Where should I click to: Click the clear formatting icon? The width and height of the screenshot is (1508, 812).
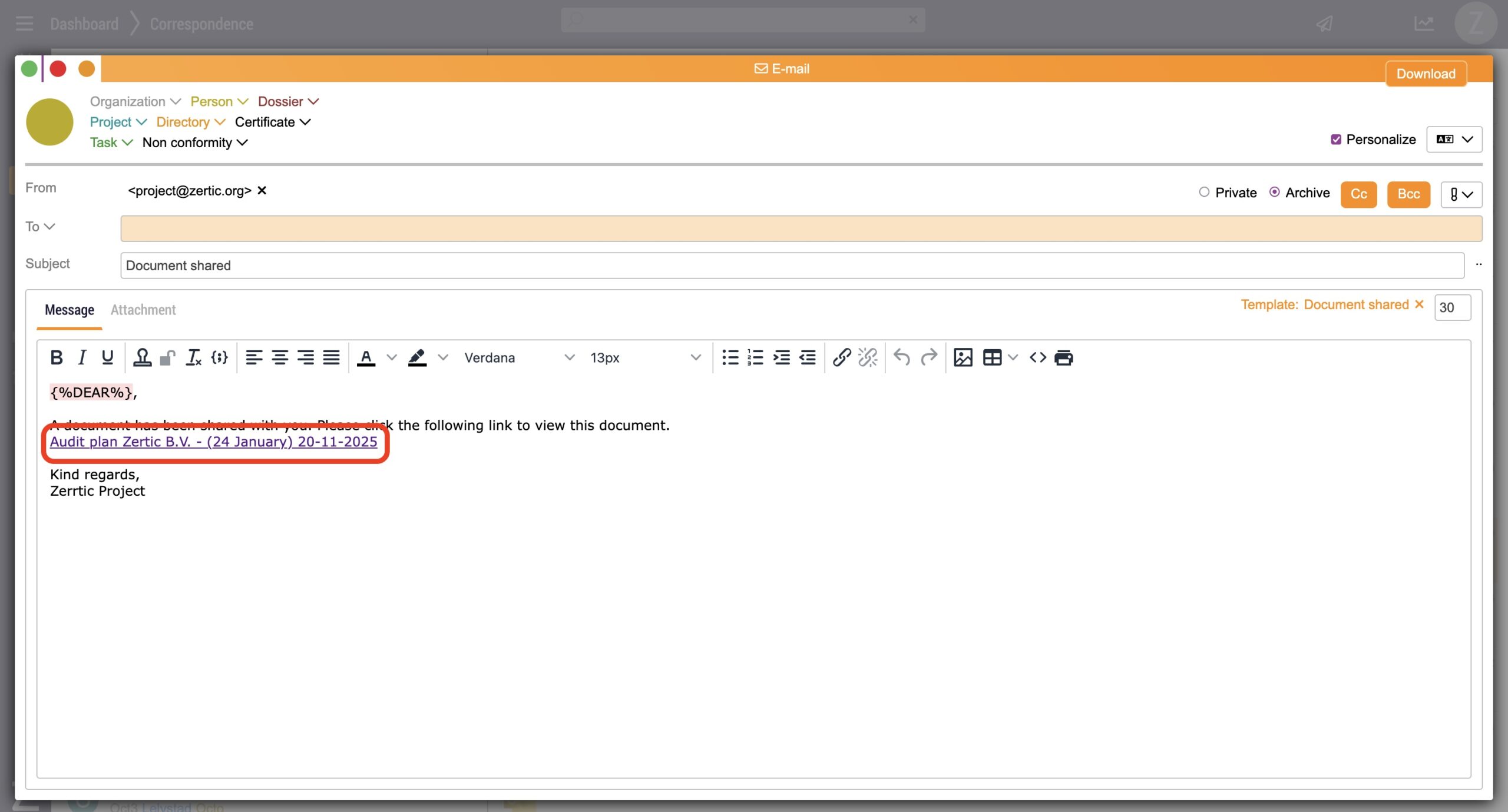pyautogui.click(x=193, y=357)
